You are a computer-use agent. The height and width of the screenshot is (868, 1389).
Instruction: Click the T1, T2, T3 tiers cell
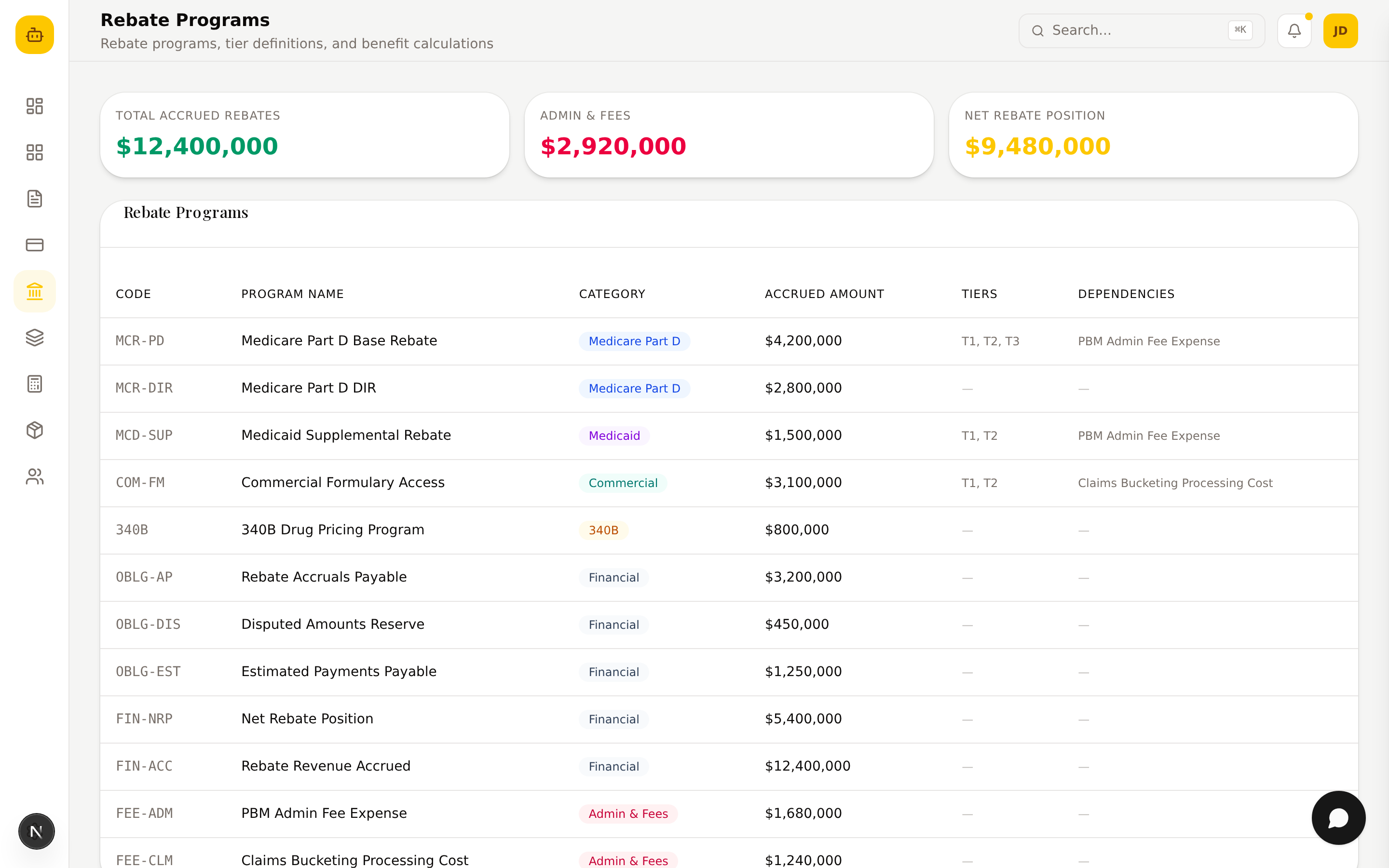click(990, 341)
